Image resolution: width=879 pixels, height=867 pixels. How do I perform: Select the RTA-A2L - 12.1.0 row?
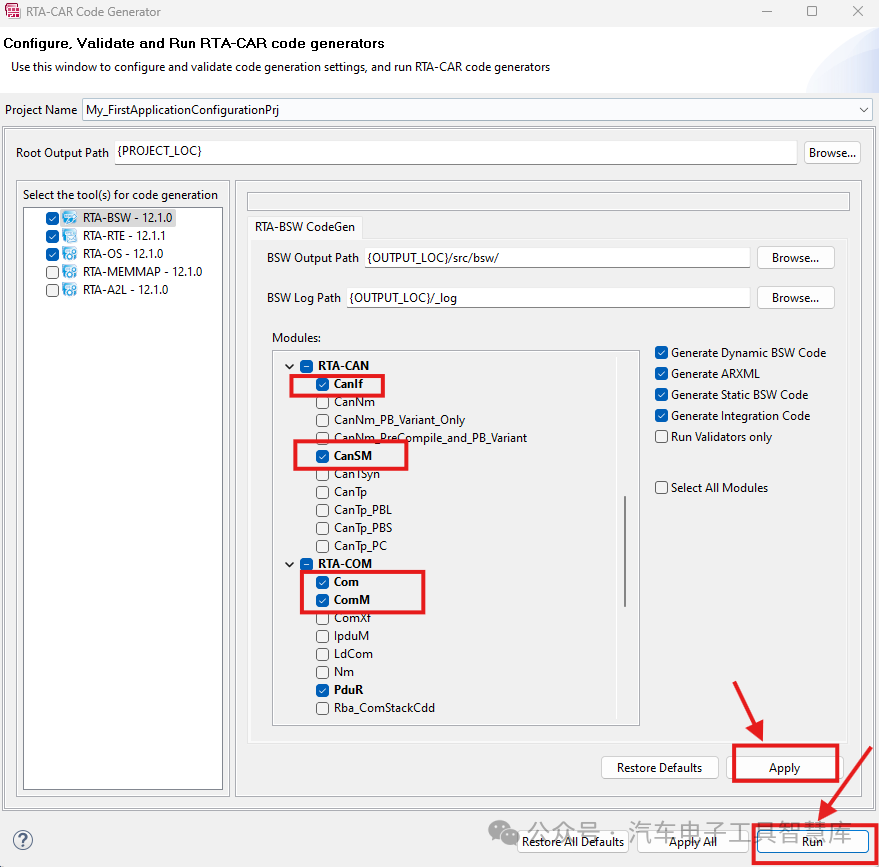pyautogui.click(x=126, y=290)
